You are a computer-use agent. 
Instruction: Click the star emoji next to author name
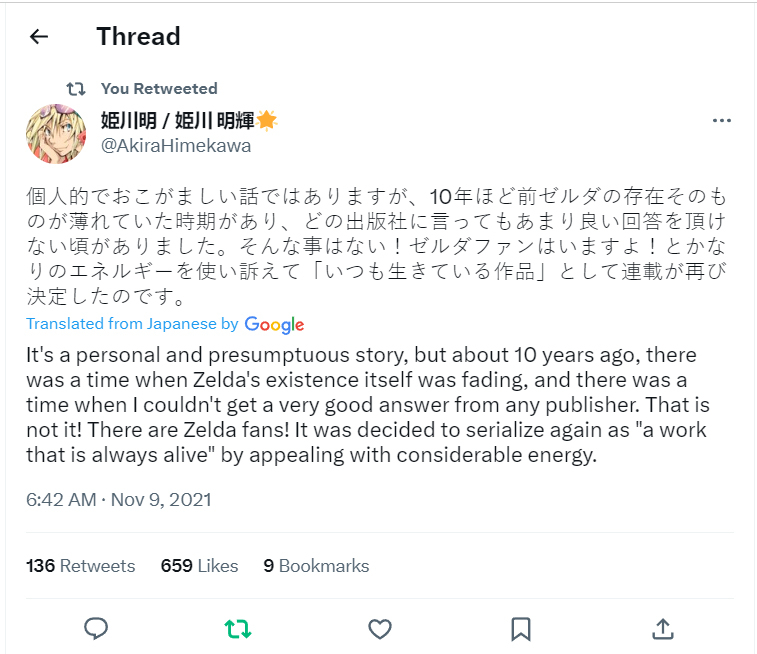tap(267, 121)
